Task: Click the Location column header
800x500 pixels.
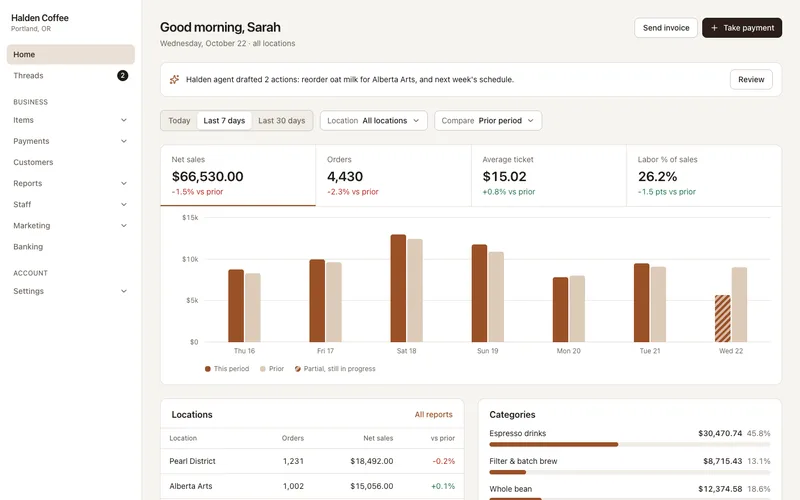Action: click(x=183, y=438)
